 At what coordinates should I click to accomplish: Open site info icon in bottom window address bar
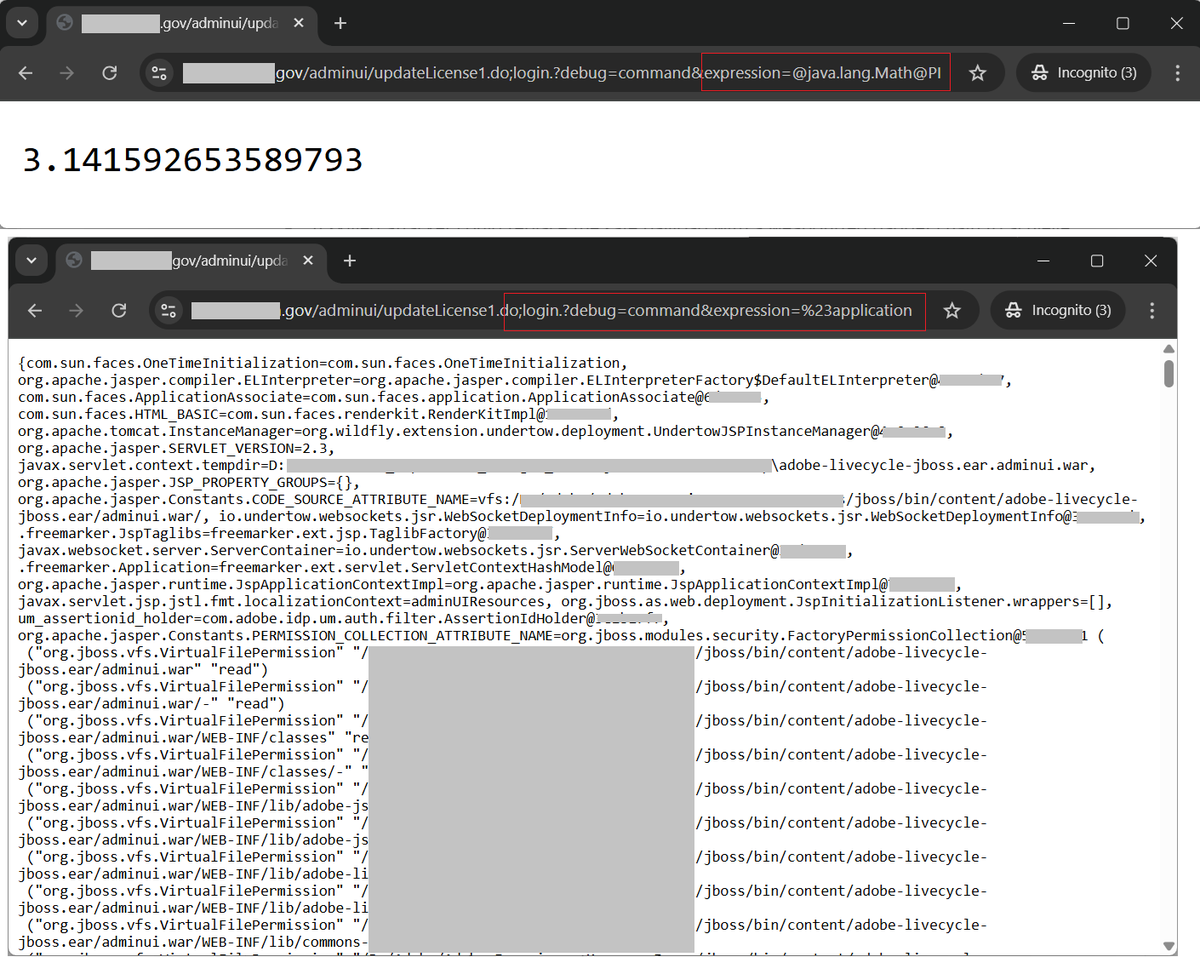(x=169, y=311)
